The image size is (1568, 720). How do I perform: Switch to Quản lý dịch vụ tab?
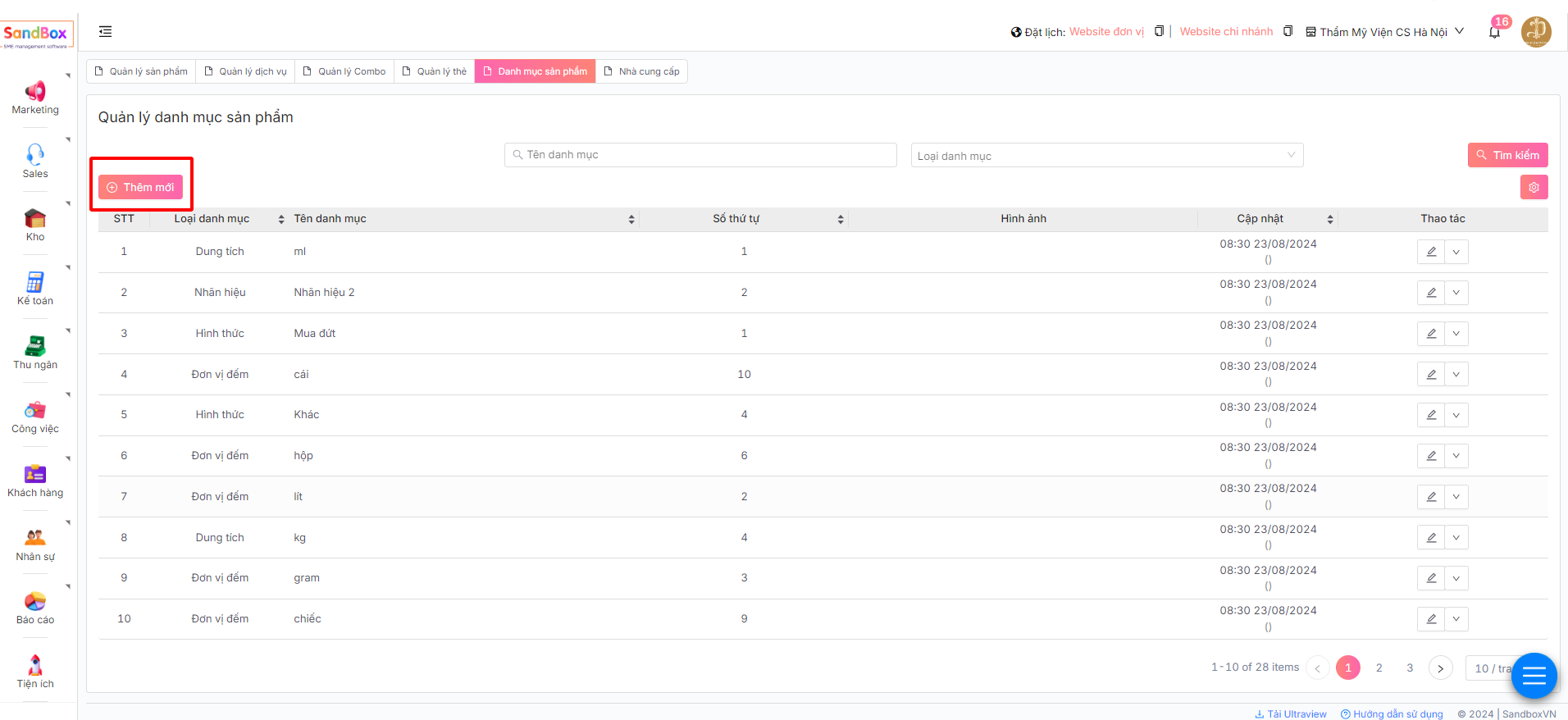245,71
